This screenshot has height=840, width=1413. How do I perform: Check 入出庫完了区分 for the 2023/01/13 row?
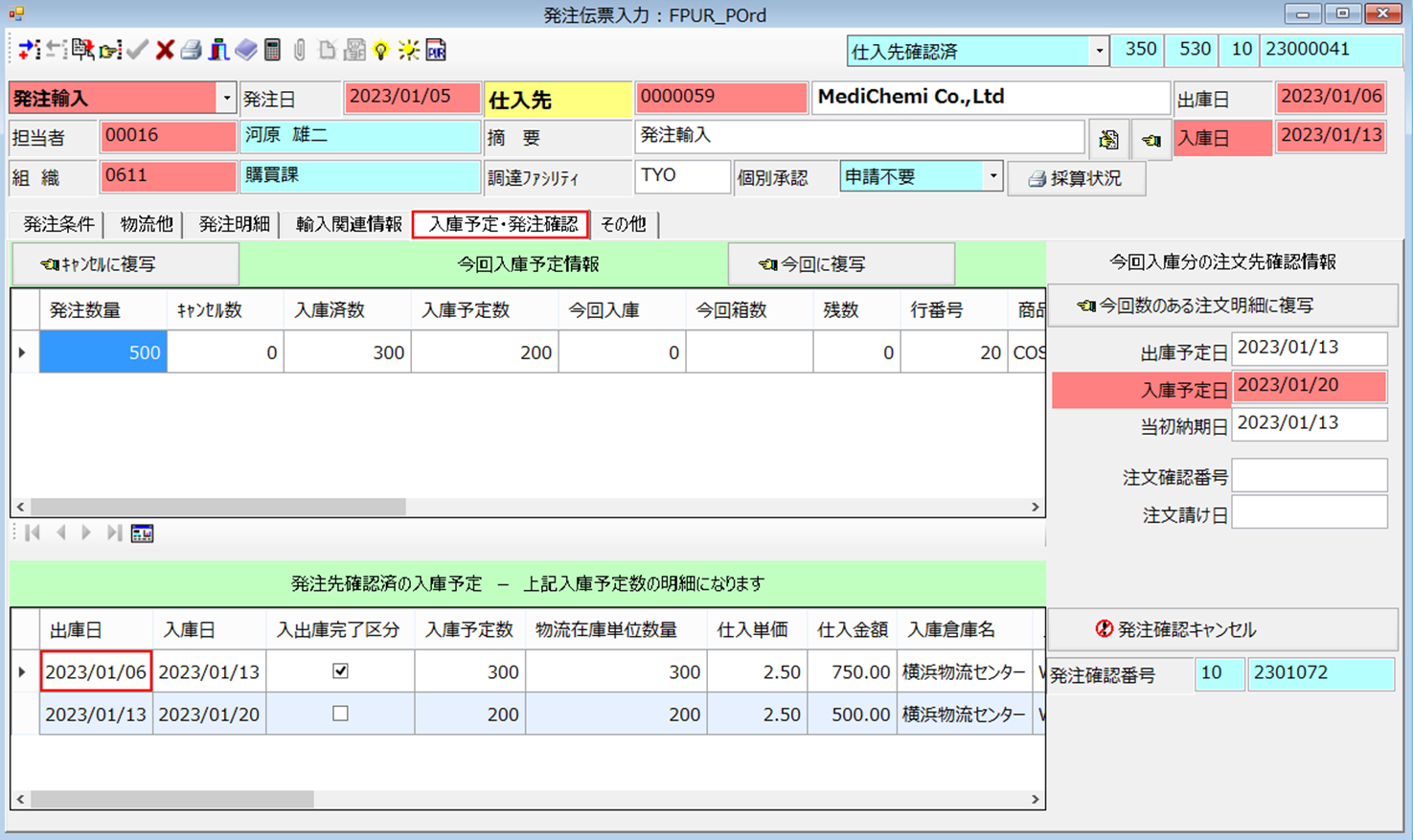tap(340, 714)
